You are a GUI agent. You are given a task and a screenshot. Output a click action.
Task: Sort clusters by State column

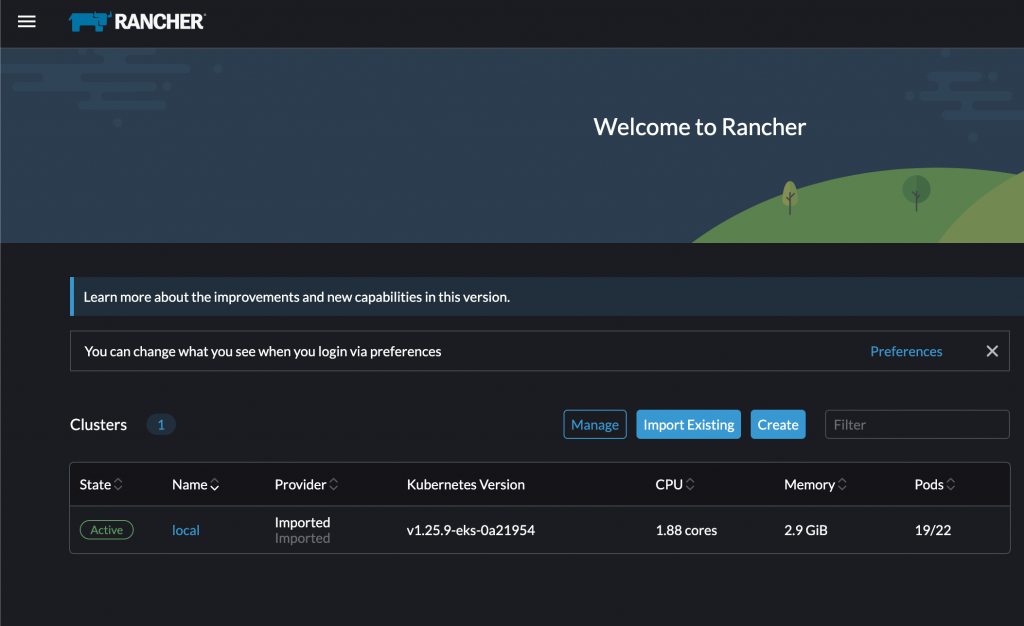(101, 484)
